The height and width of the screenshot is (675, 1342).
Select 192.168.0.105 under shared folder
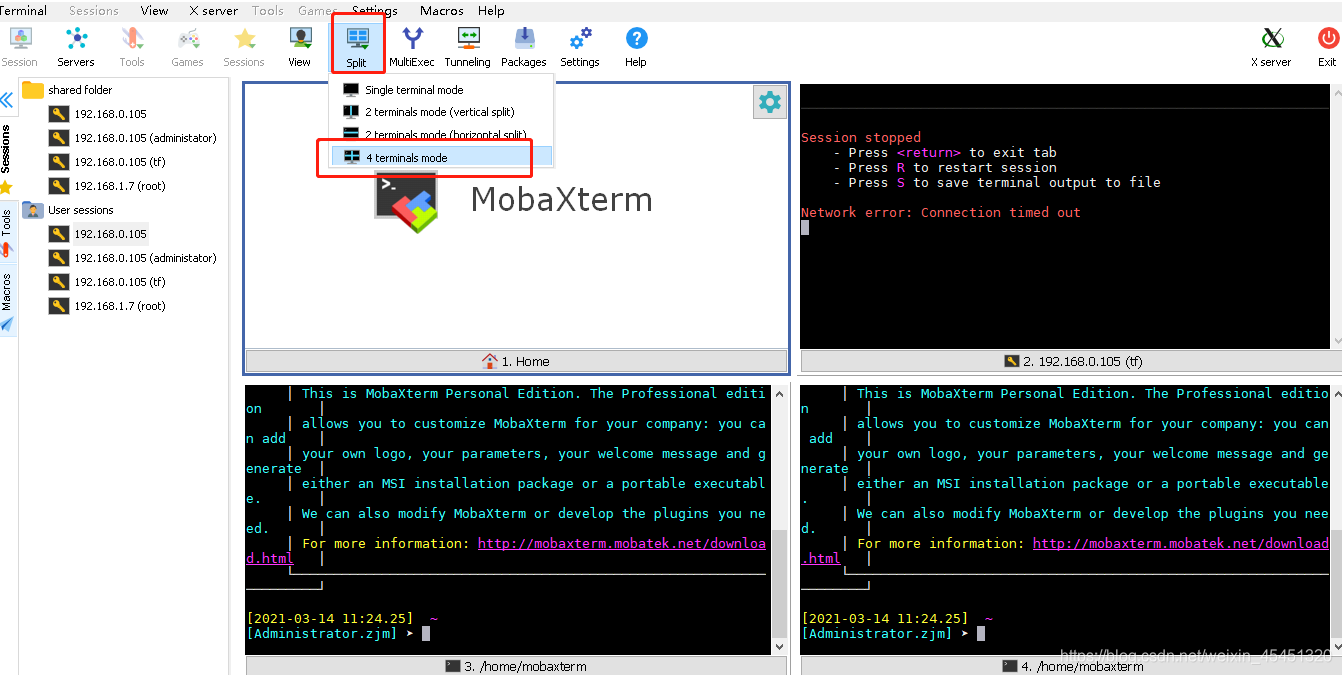tap(110, 114)
